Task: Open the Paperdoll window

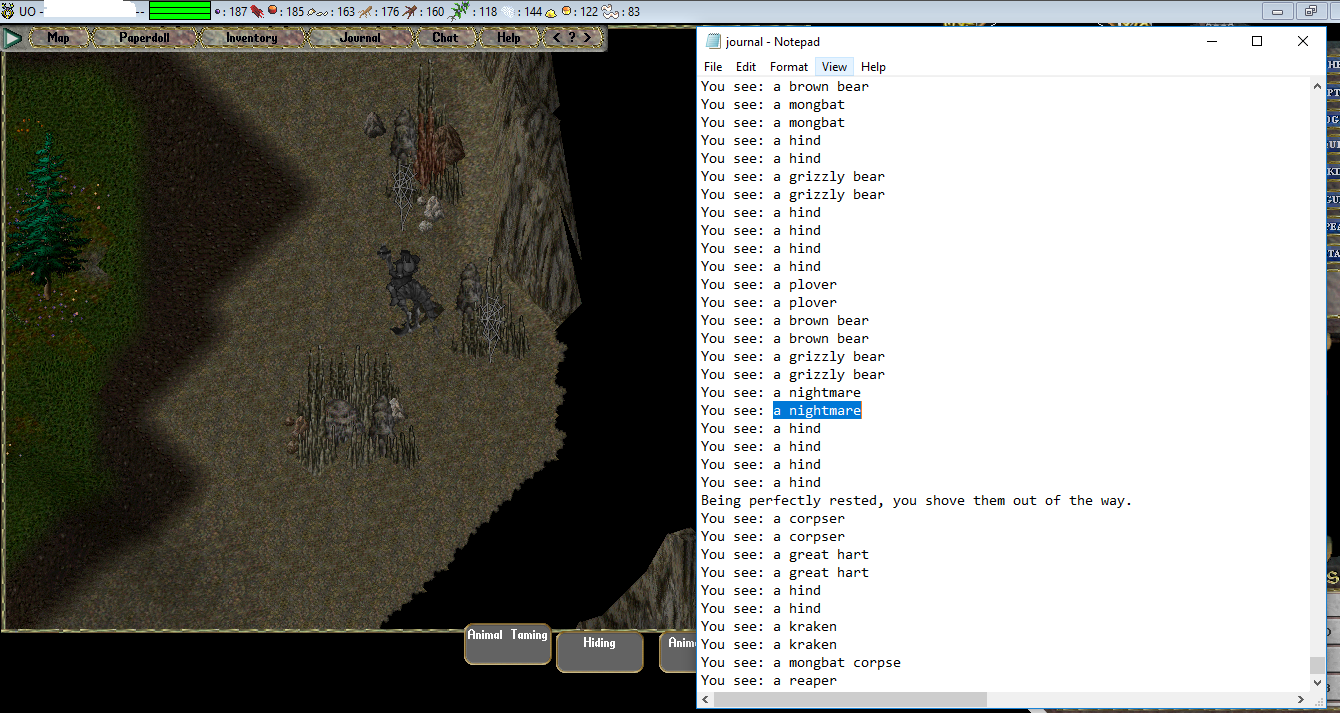Action: coord(144,38)
